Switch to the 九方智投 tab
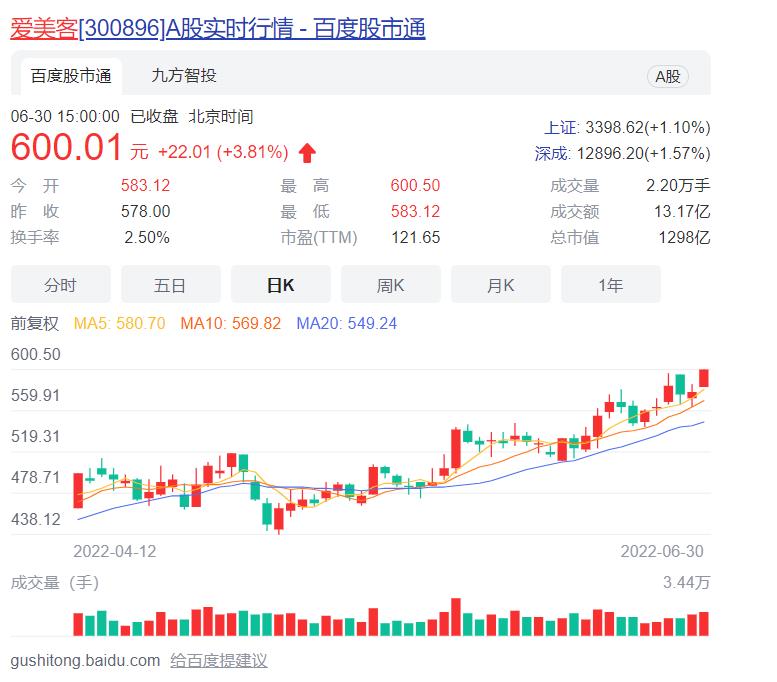This screenshot has width=777, height=682. click(x=184, y=76)
